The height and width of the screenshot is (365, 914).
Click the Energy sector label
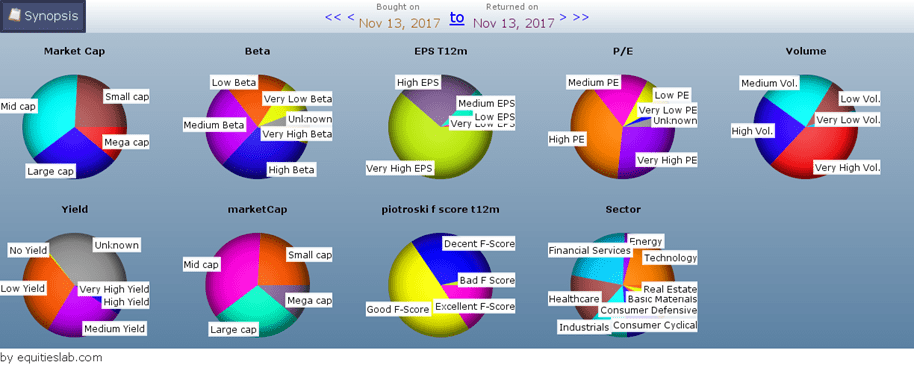tap(646, 241)
